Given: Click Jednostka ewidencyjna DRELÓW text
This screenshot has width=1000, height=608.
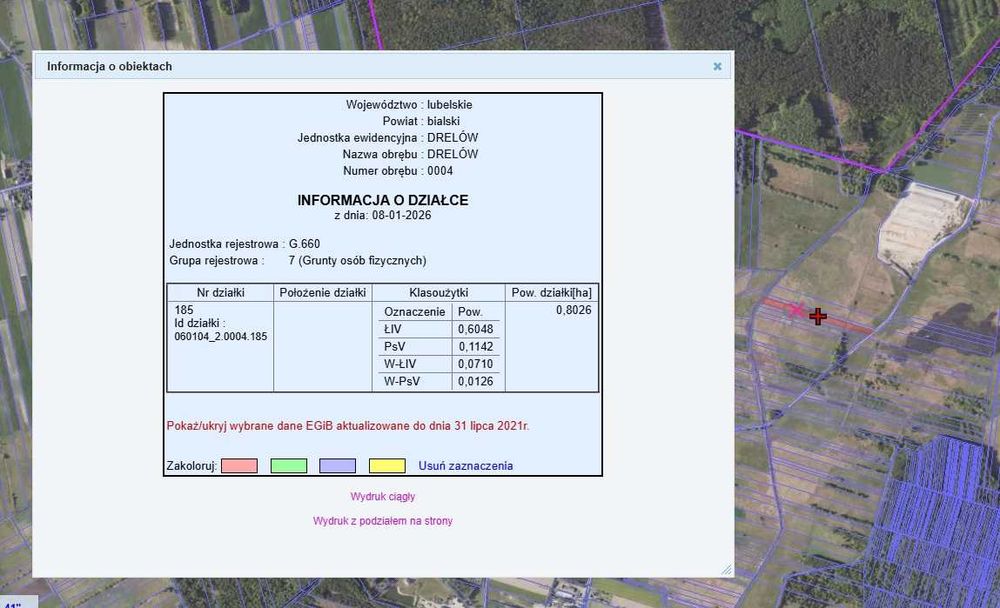Looking at the screenshot, I should (x=388, y=138).
